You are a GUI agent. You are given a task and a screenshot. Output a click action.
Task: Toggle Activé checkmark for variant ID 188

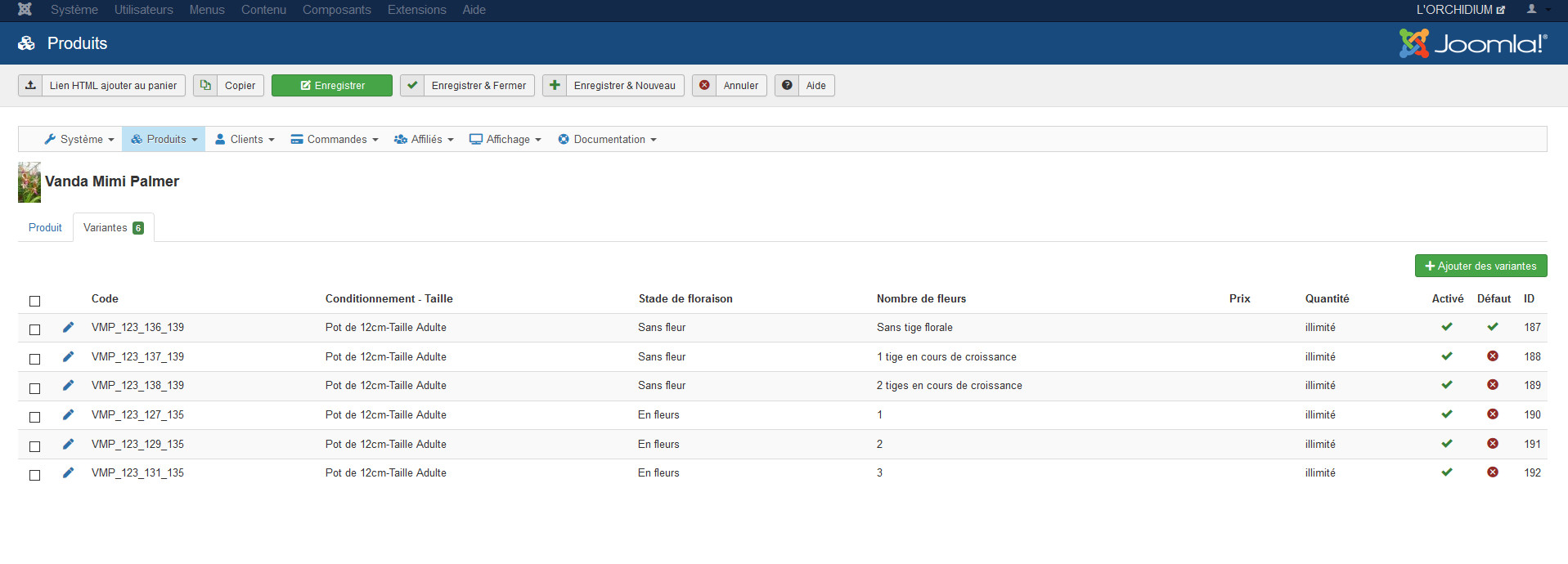pos(1447,356)
